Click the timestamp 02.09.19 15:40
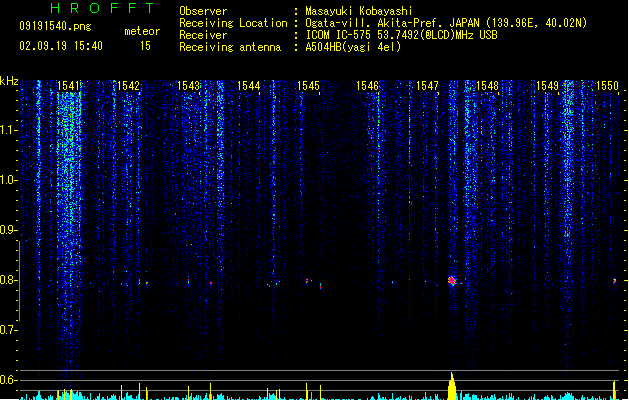The height and width of the screenshot is (400, 629). pyautogui.click(x=61, y=46)
